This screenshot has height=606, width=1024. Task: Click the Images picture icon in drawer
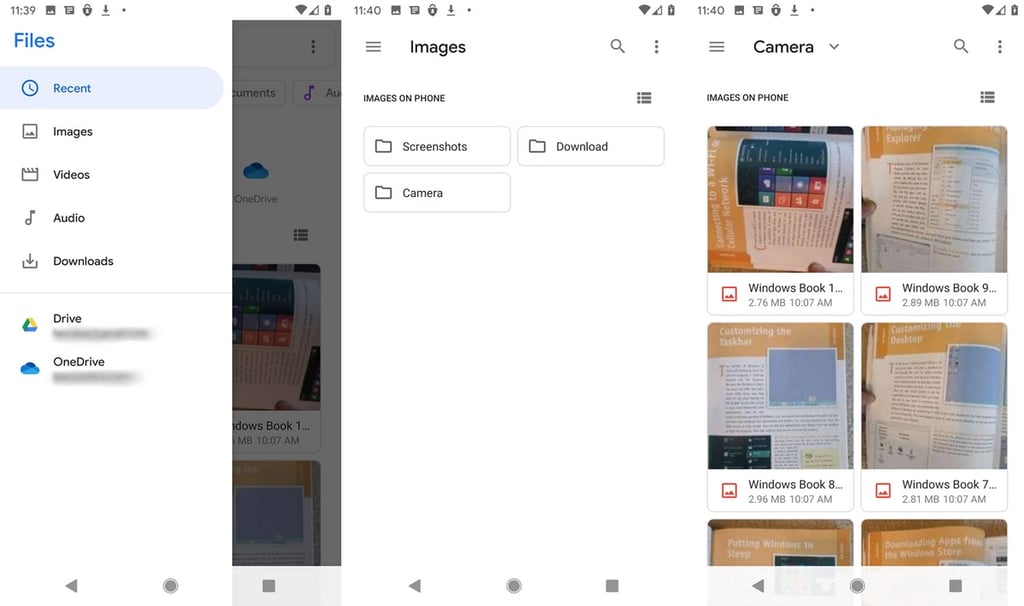click(30, 131)
